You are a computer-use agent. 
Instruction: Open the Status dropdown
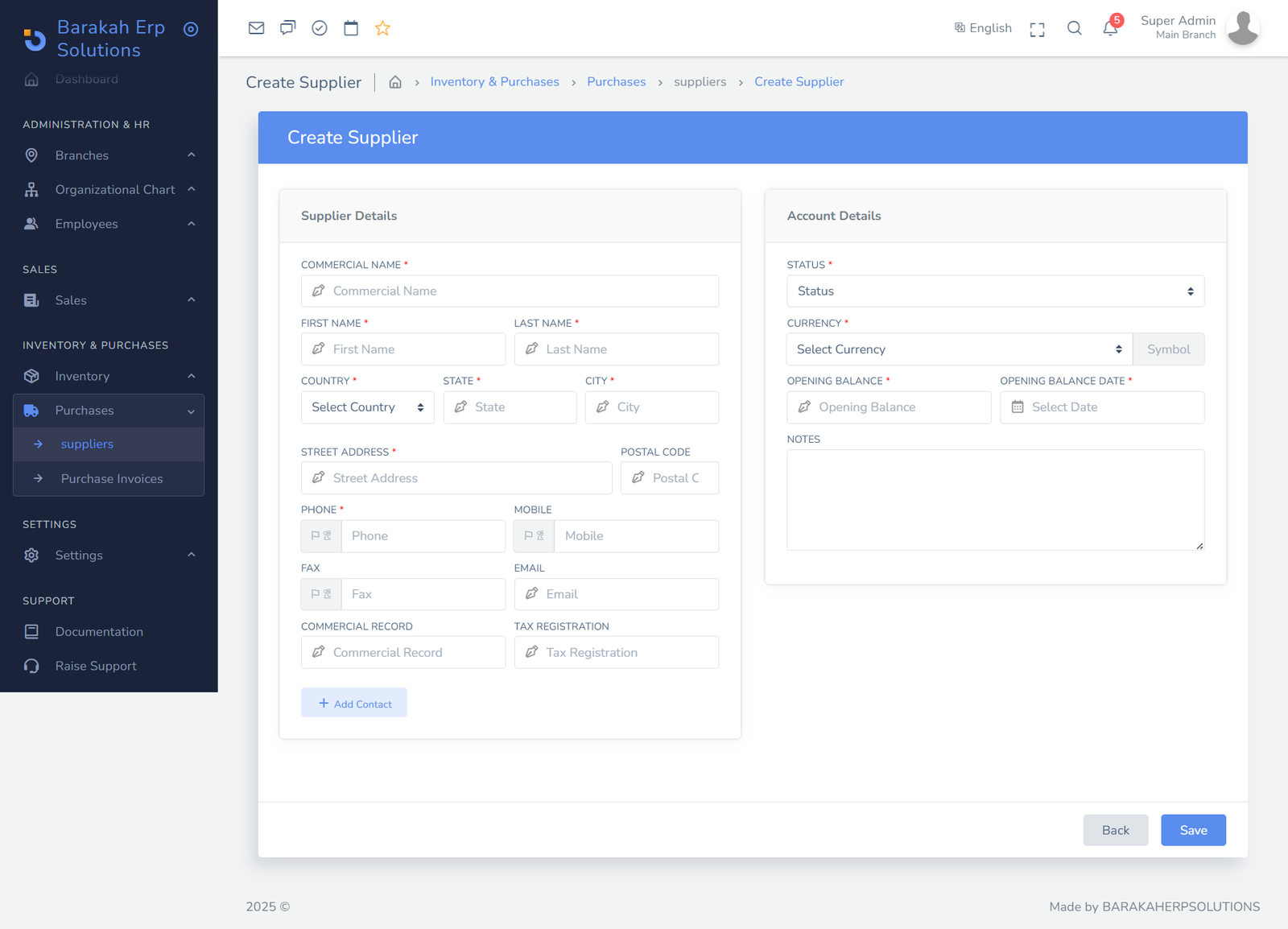coord(994,291)
